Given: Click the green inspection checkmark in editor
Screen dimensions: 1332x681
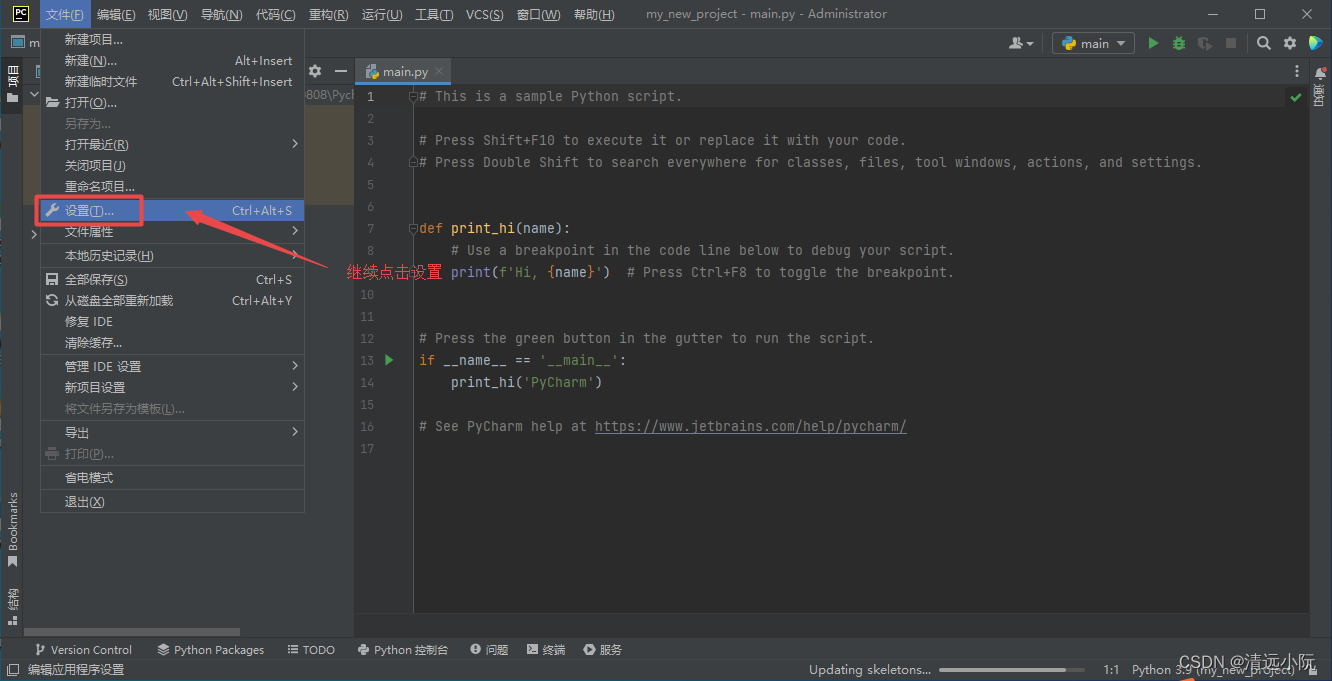Looking at the screenshot, I should 1296,97.
